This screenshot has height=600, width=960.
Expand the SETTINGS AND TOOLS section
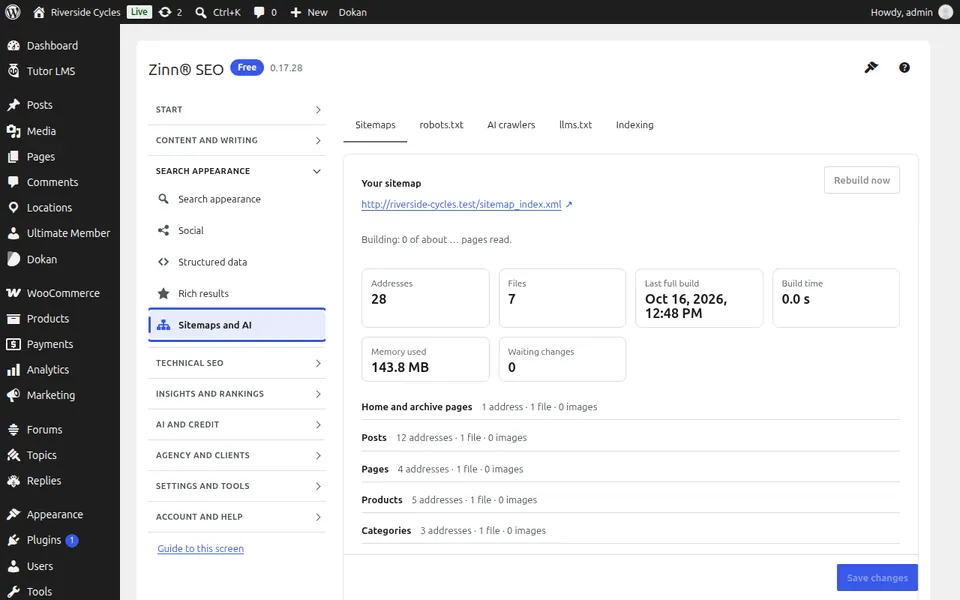click(x=237, y=486)
